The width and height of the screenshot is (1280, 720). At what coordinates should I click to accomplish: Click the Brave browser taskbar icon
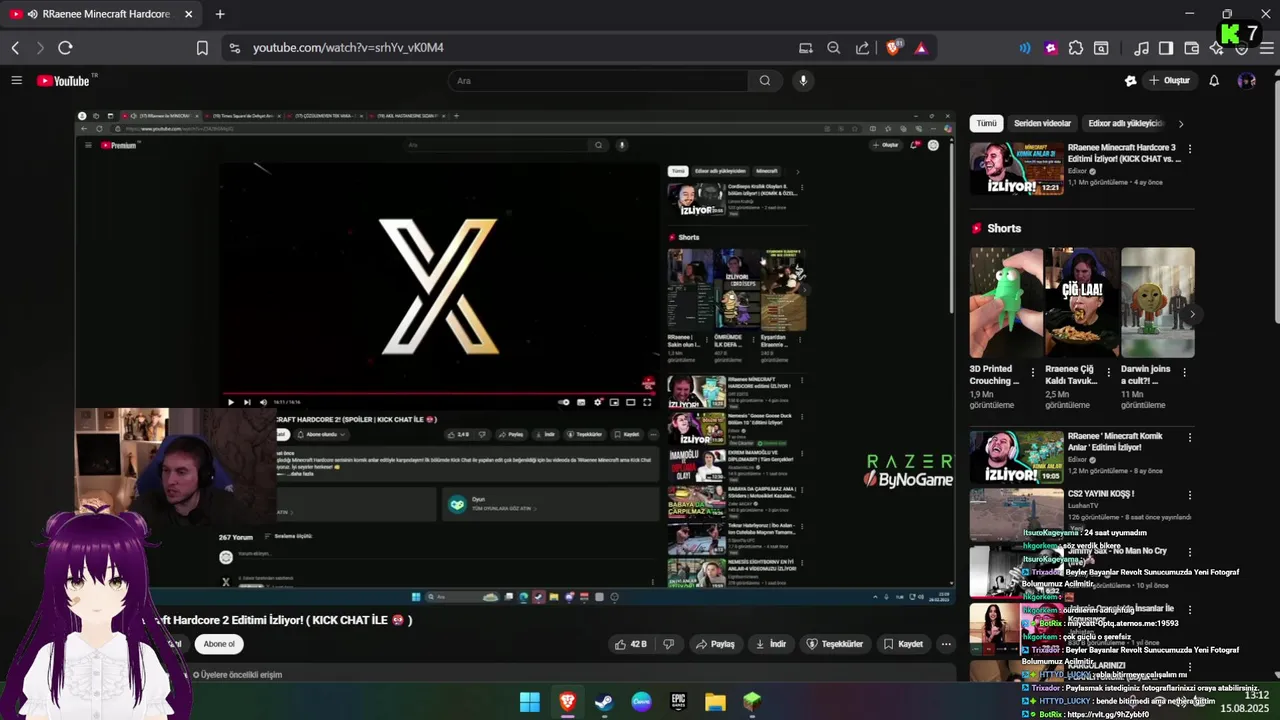tap(567, 702)
